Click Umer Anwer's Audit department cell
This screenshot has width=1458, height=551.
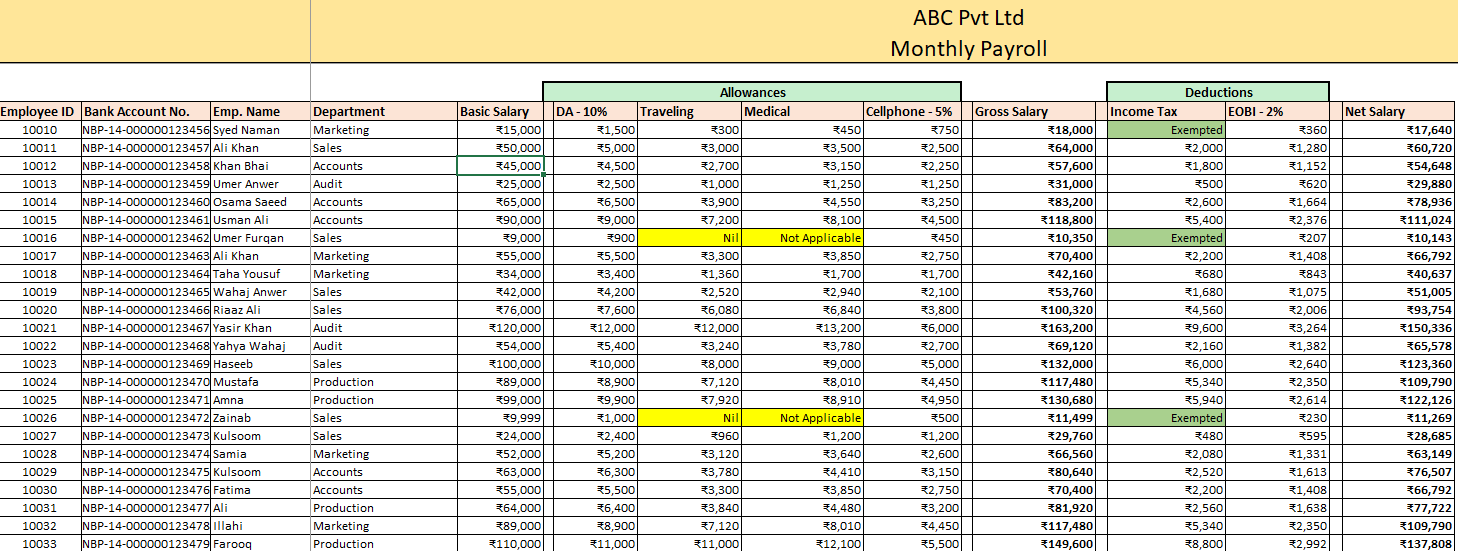point(384,184)
